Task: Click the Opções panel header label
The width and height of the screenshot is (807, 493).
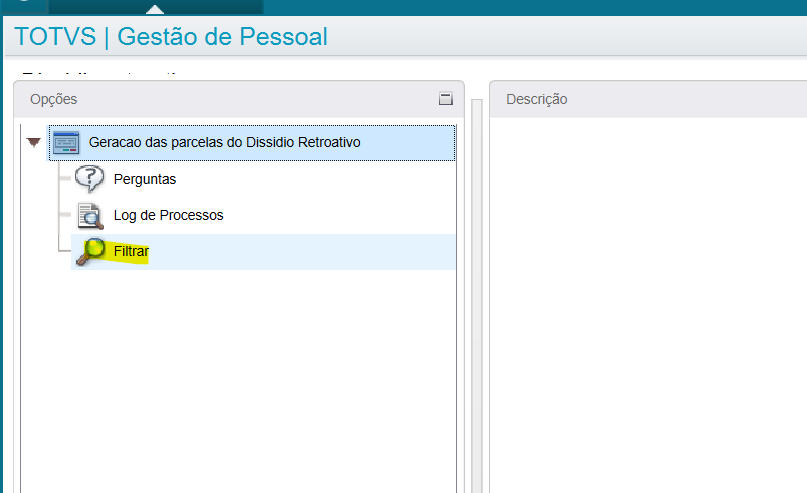Action: coord(54,99)
